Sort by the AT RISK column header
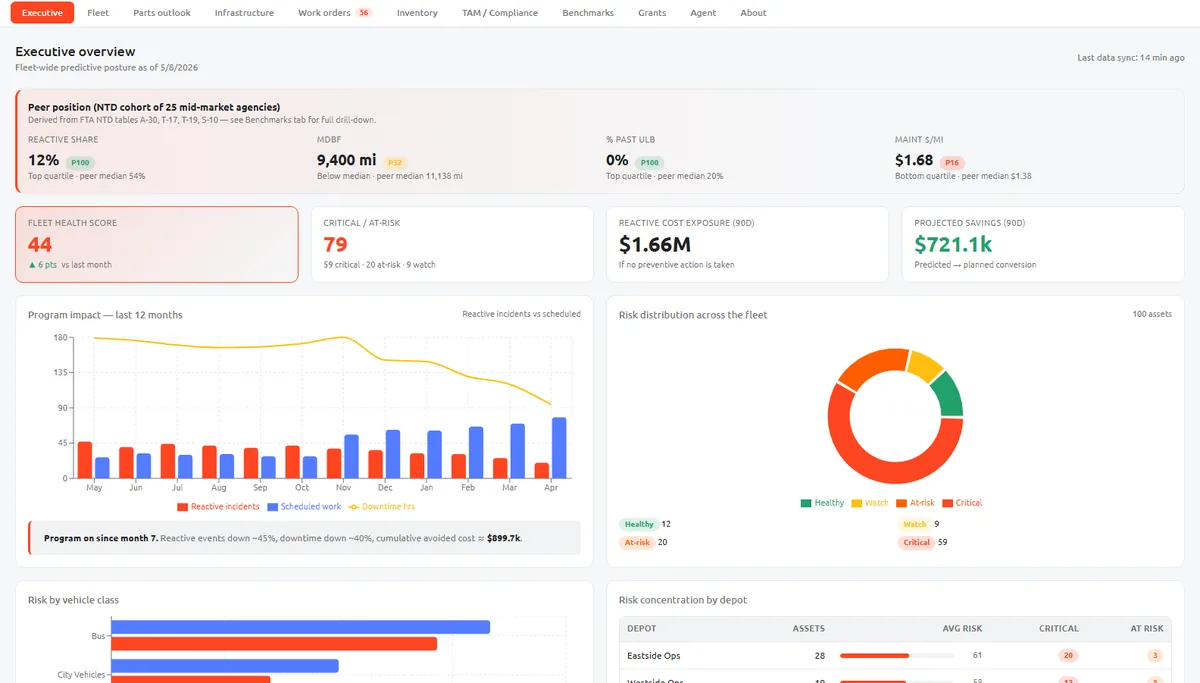 point(1146,629)
